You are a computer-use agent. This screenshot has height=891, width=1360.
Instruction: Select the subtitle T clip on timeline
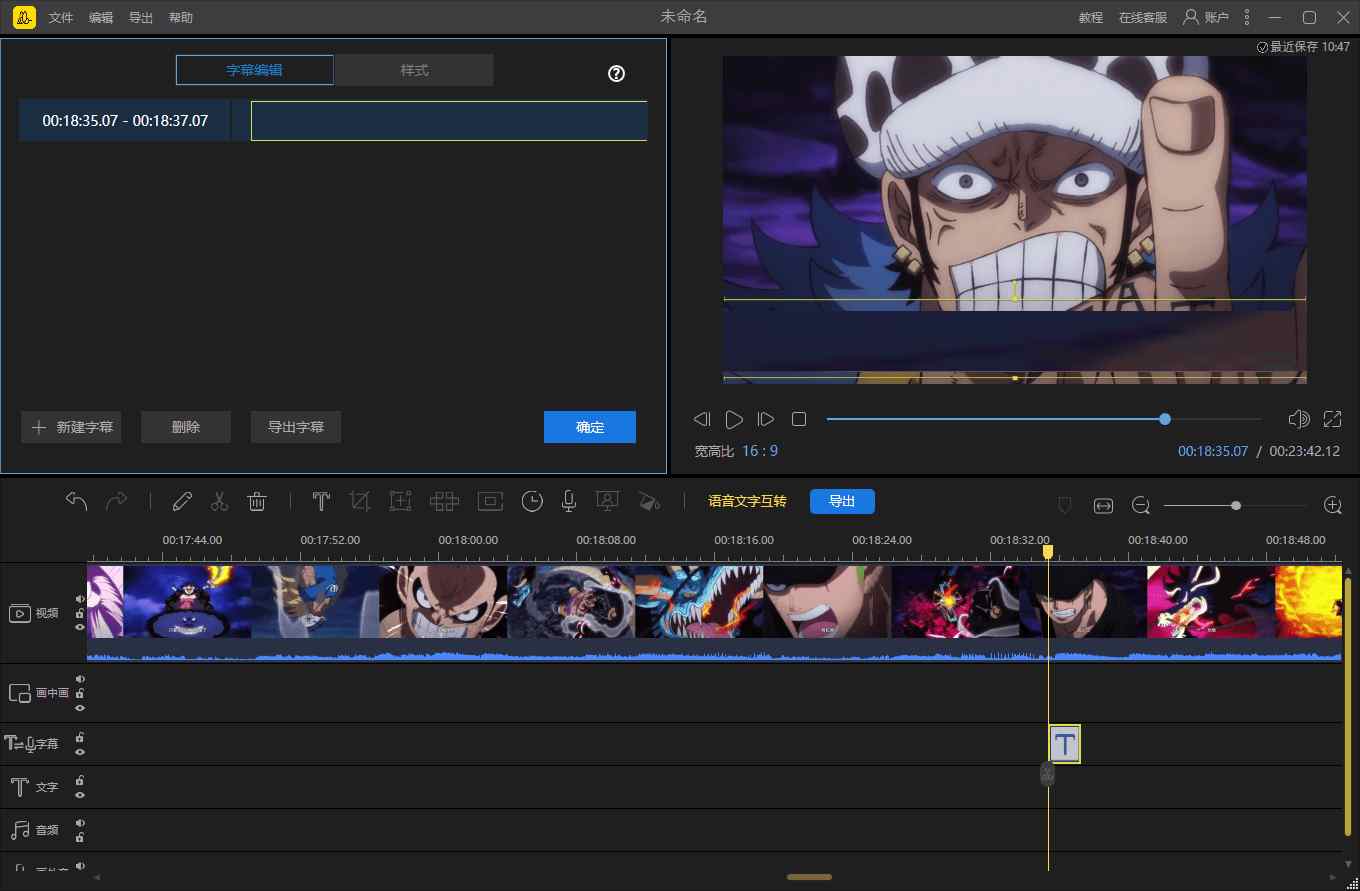pos(1065,744)
